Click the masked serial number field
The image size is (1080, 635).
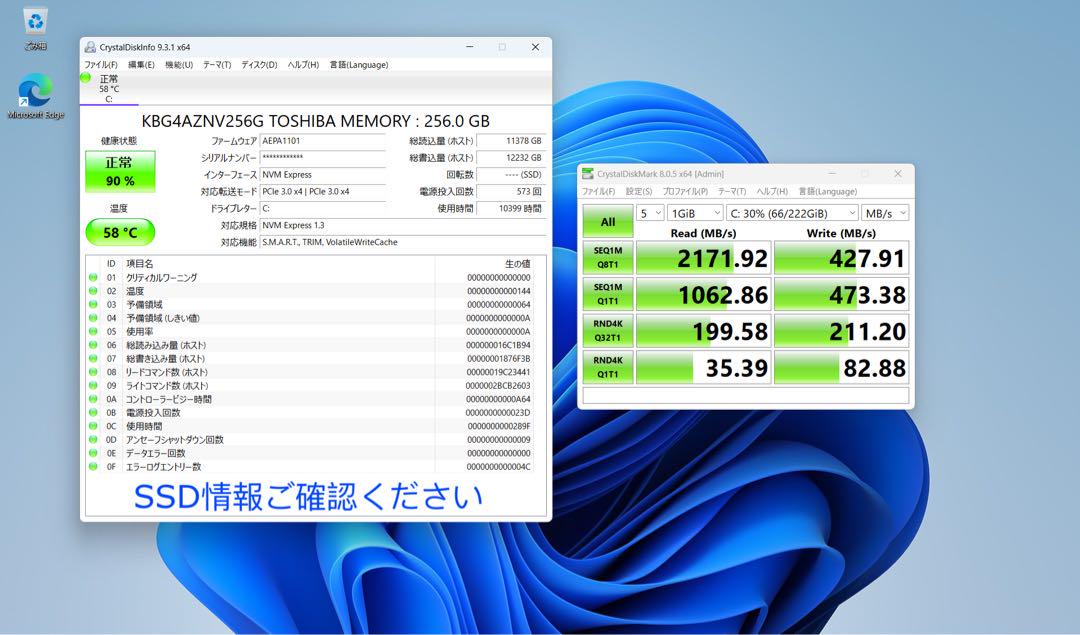coord(322,158)
